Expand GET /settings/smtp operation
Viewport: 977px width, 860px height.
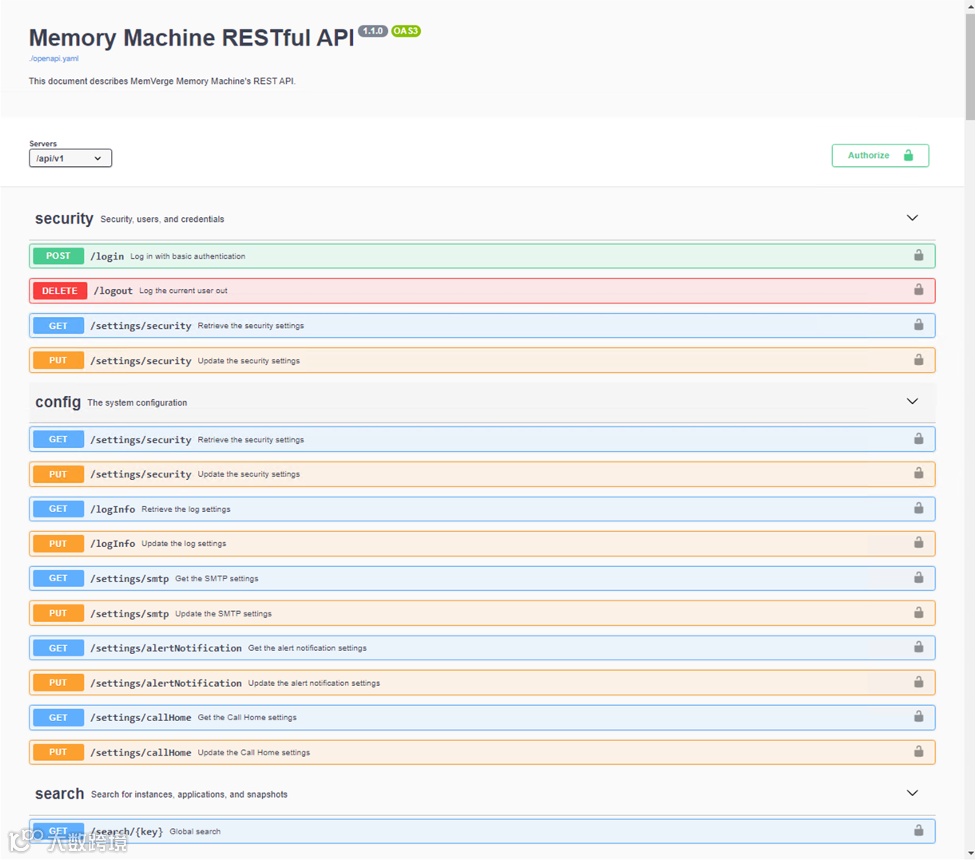point(482,578)
